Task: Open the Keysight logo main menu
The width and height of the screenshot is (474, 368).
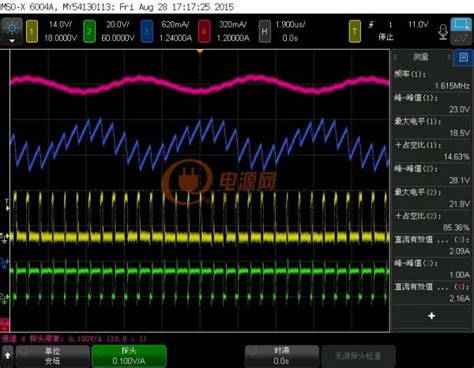Action: [x=12, y=28]
